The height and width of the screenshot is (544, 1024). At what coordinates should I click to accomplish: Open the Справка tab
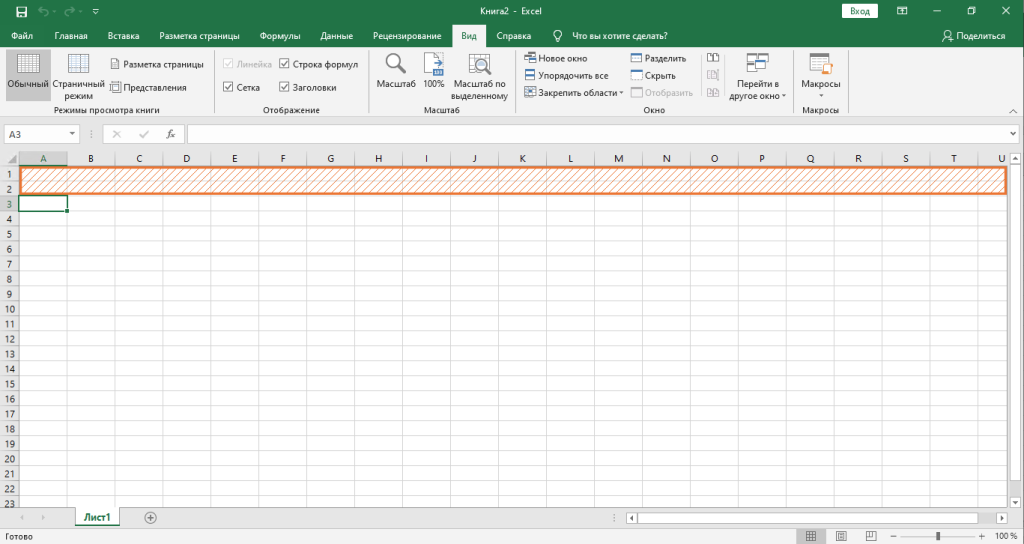(x=513, y=36)
